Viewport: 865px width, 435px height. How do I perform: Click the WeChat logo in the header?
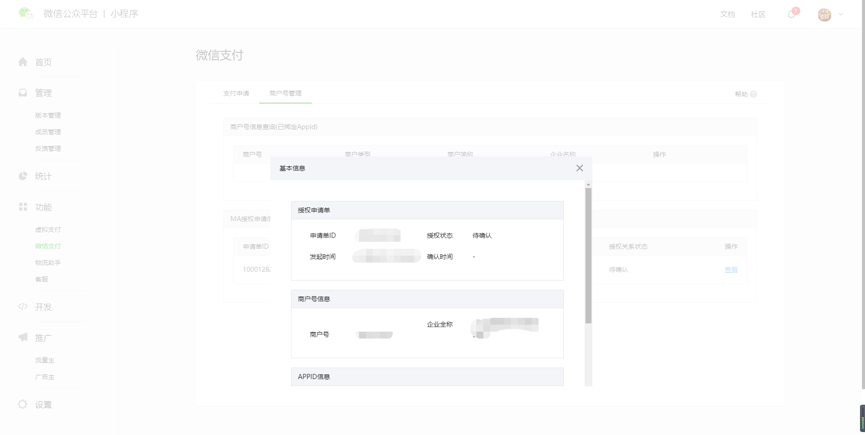(25, 14)
